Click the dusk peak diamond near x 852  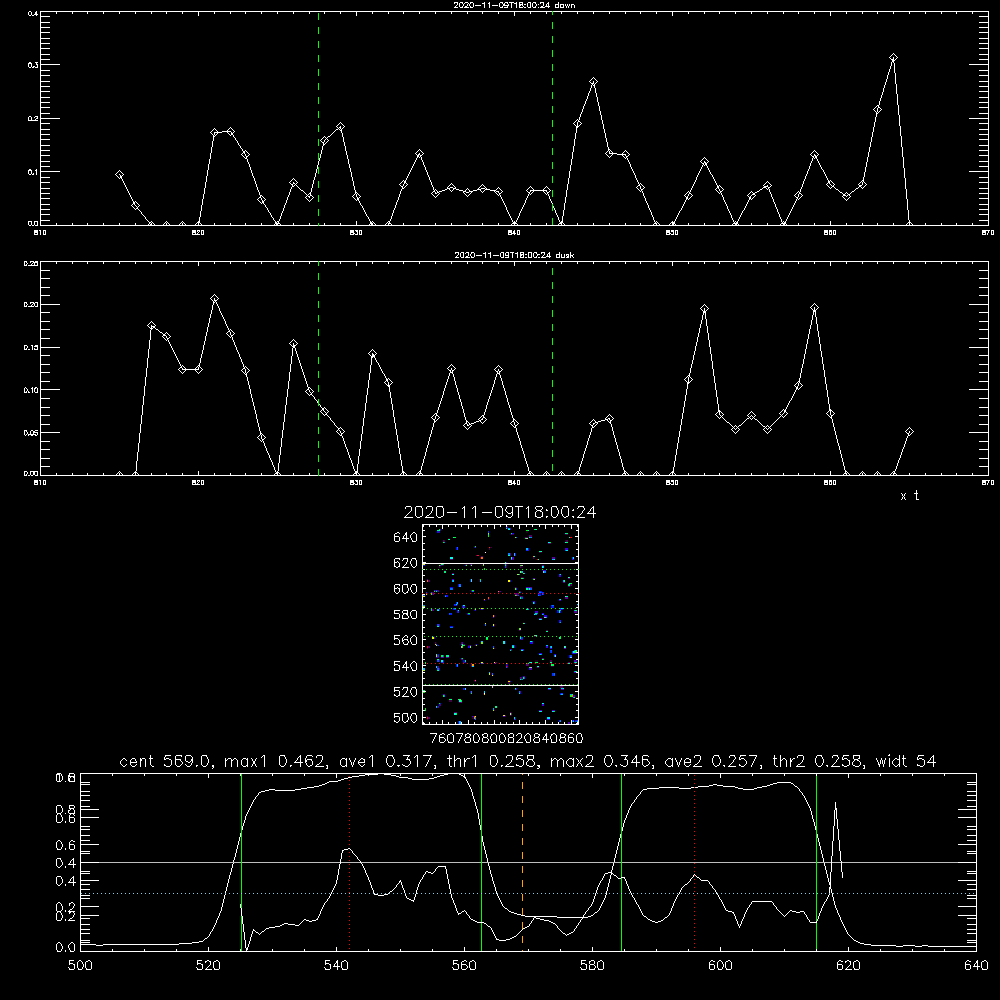[704, 309]
